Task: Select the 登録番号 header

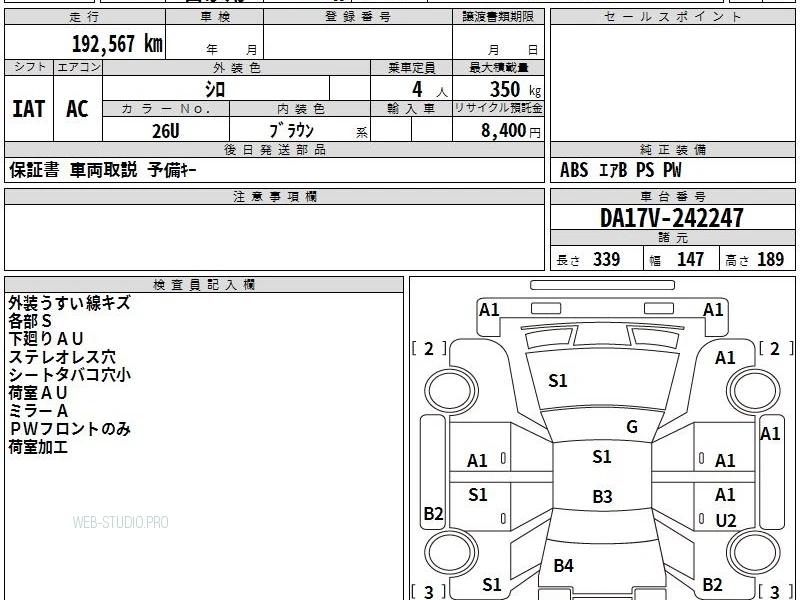Action: [358, 17]
